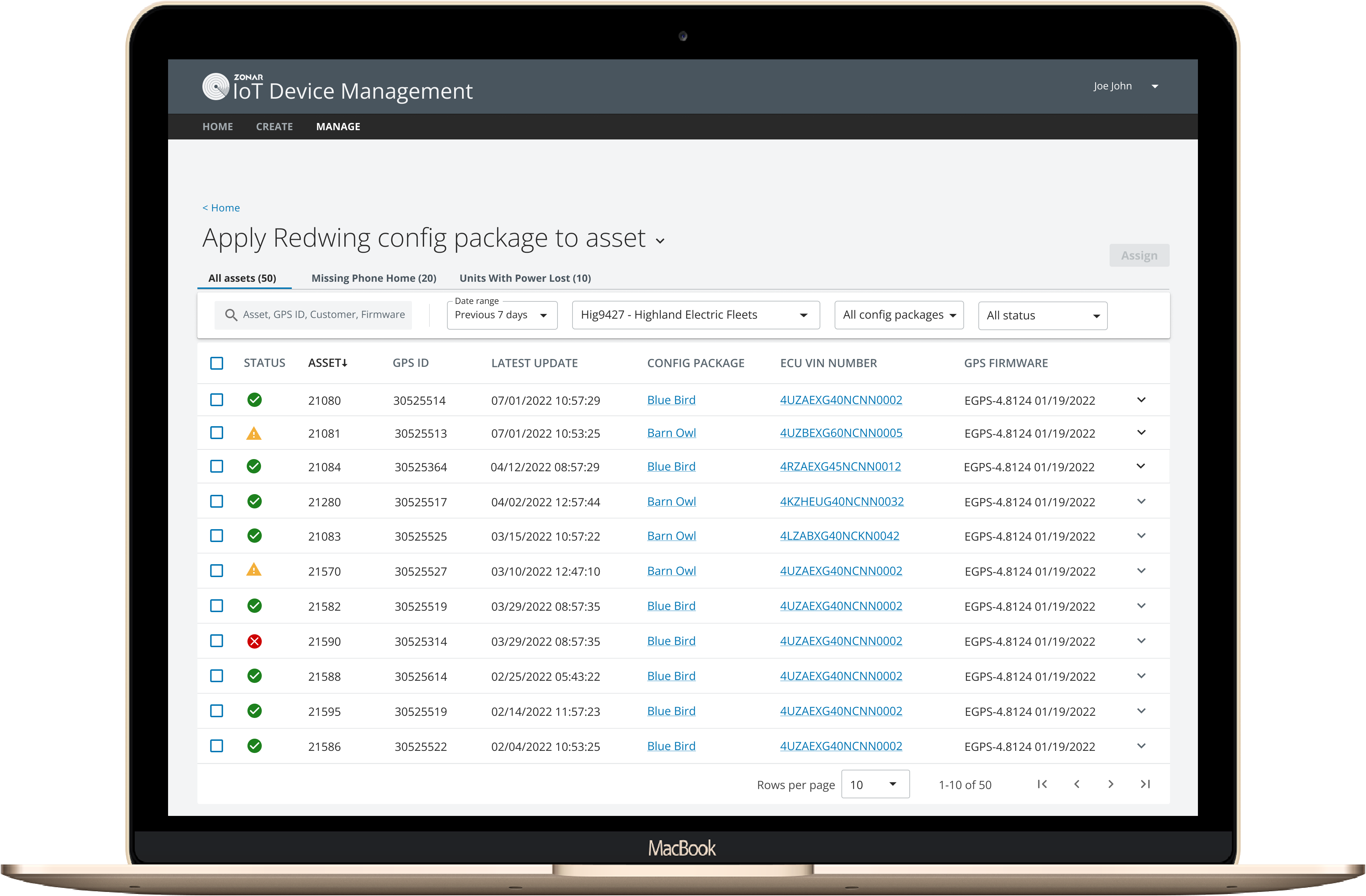Open Barn Owl config for asset 21081
This screenshot has width=1366, height=896.
[x=672, y=433]
